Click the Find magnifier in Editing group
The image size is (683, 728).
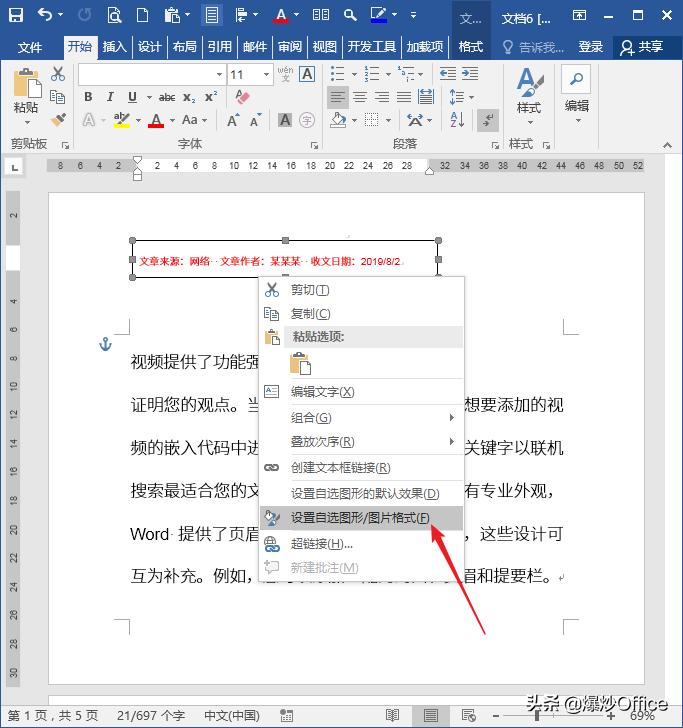tap(576, 79)
